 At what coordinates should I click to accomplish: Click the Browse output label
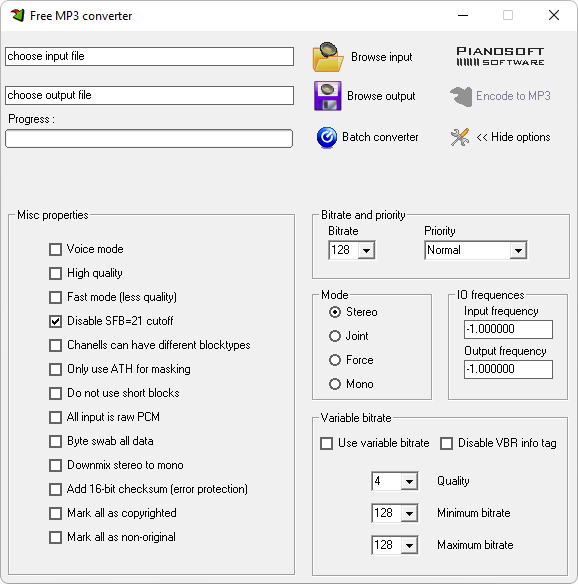pos(381,96)
